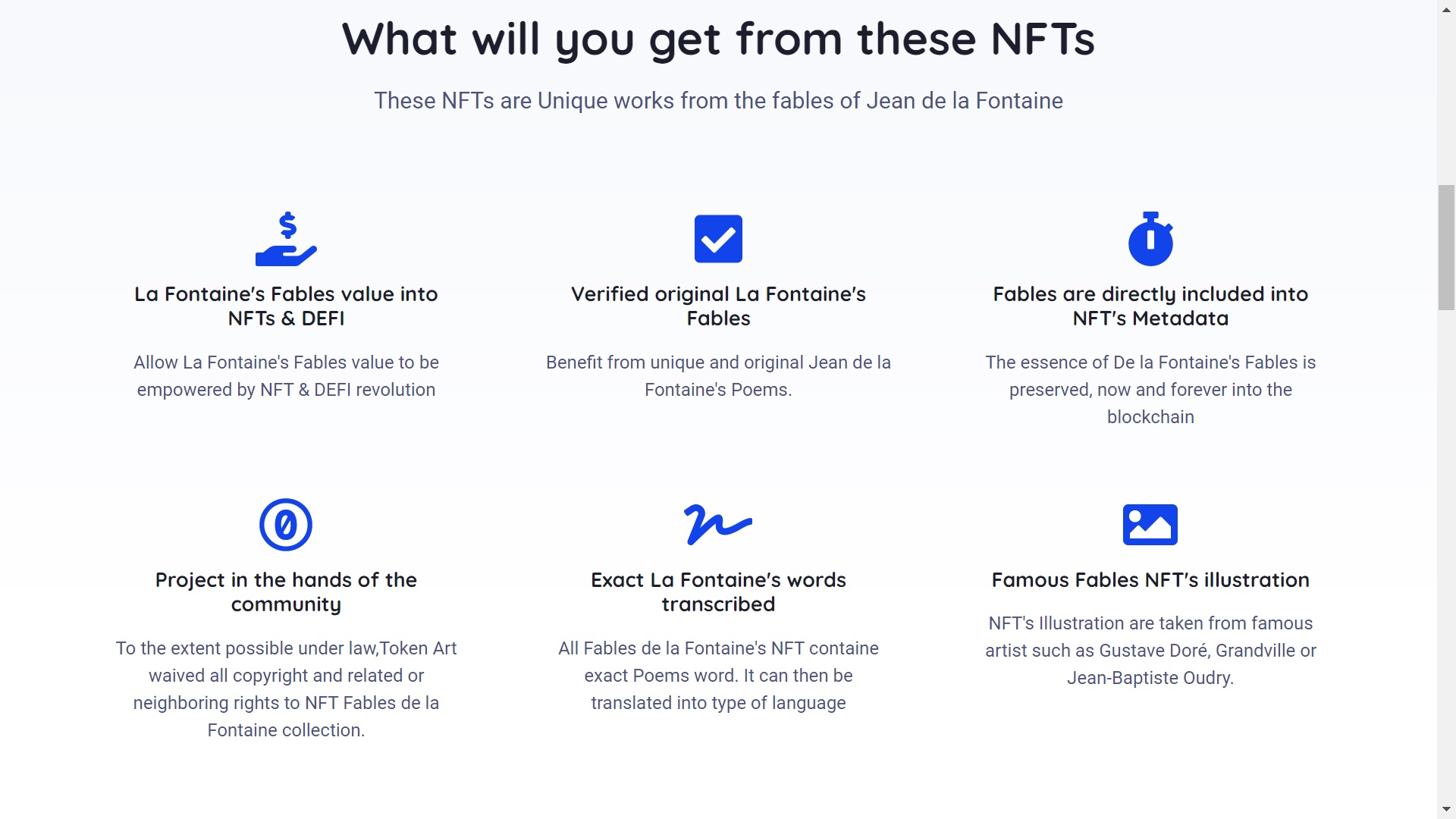
Task: Click 'Verified original La Fontaine's Fables' heading
Action: point(718,306)
